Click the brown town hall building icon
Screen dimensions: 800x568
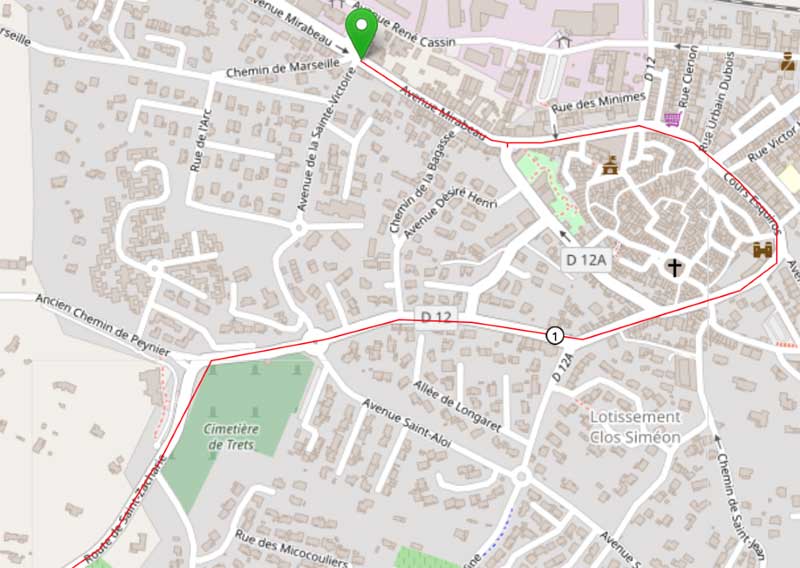[x=610, y=166]
